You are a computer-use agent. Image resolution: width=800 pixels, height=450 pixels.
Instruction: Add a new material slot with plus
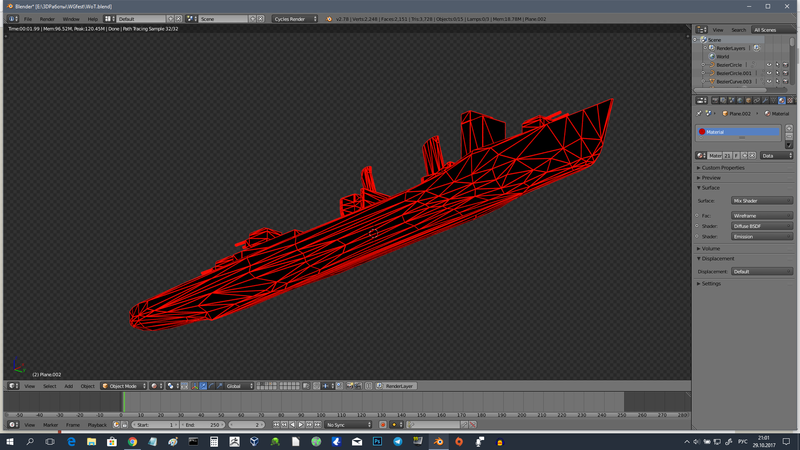pyautogui.click(x=789, y=129)
